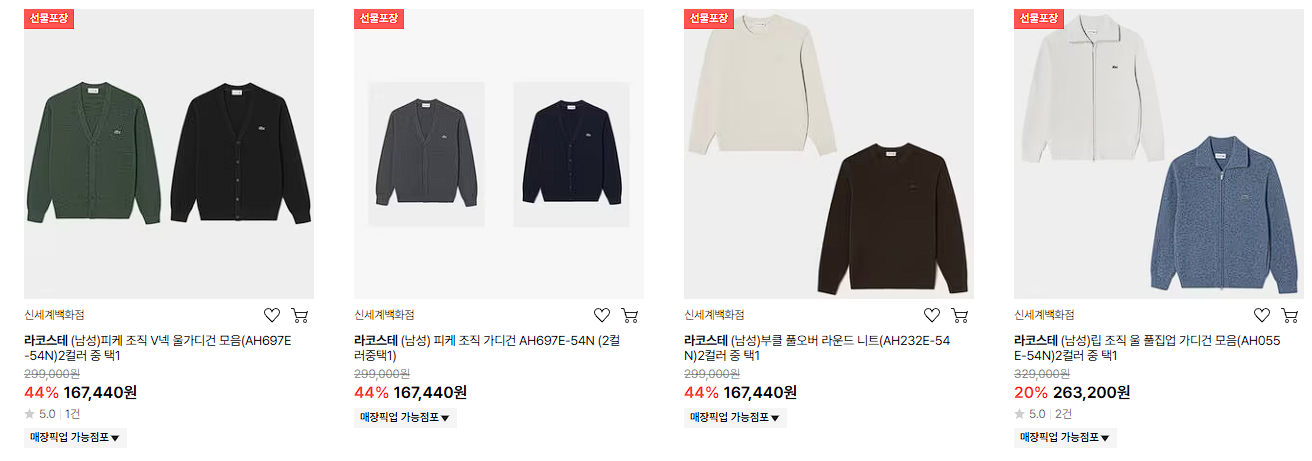Viewport: 1312px width, 461px height.
Task: Add rib zip-up cardigan AH055E to cart
Action: (x=1289, y=315)
